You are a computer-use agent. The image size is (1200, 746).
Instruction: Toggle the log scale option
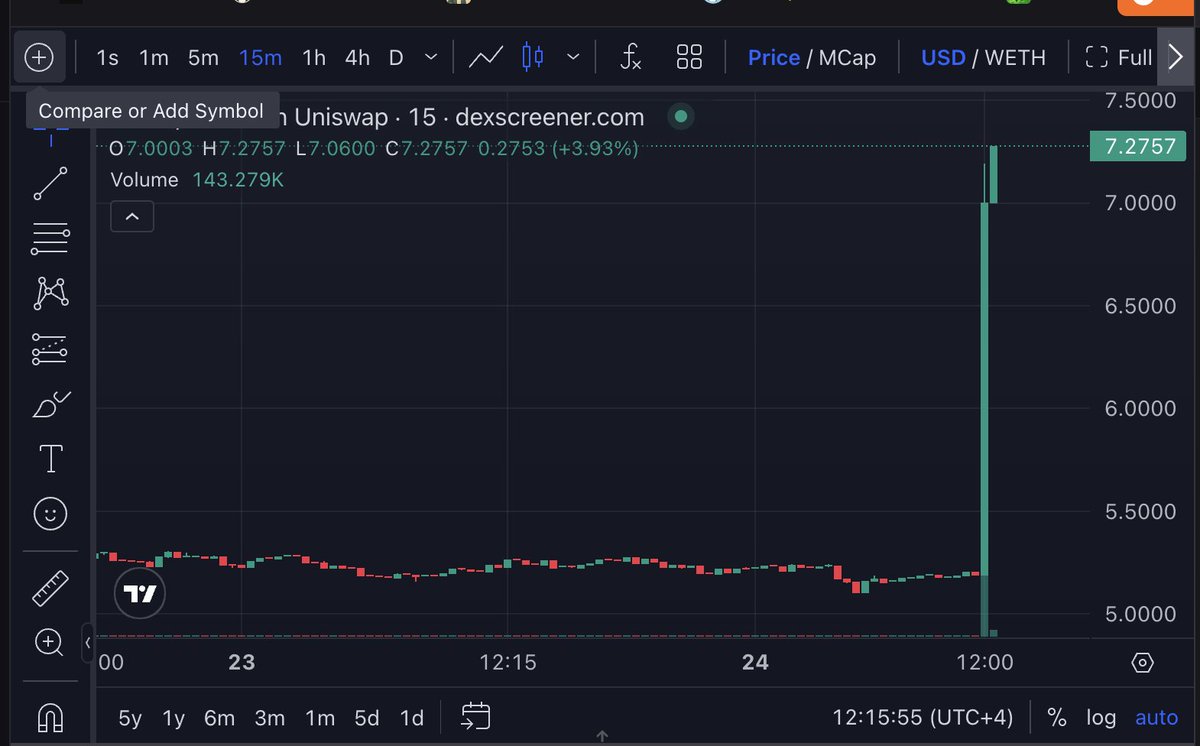pos(1101,718)
